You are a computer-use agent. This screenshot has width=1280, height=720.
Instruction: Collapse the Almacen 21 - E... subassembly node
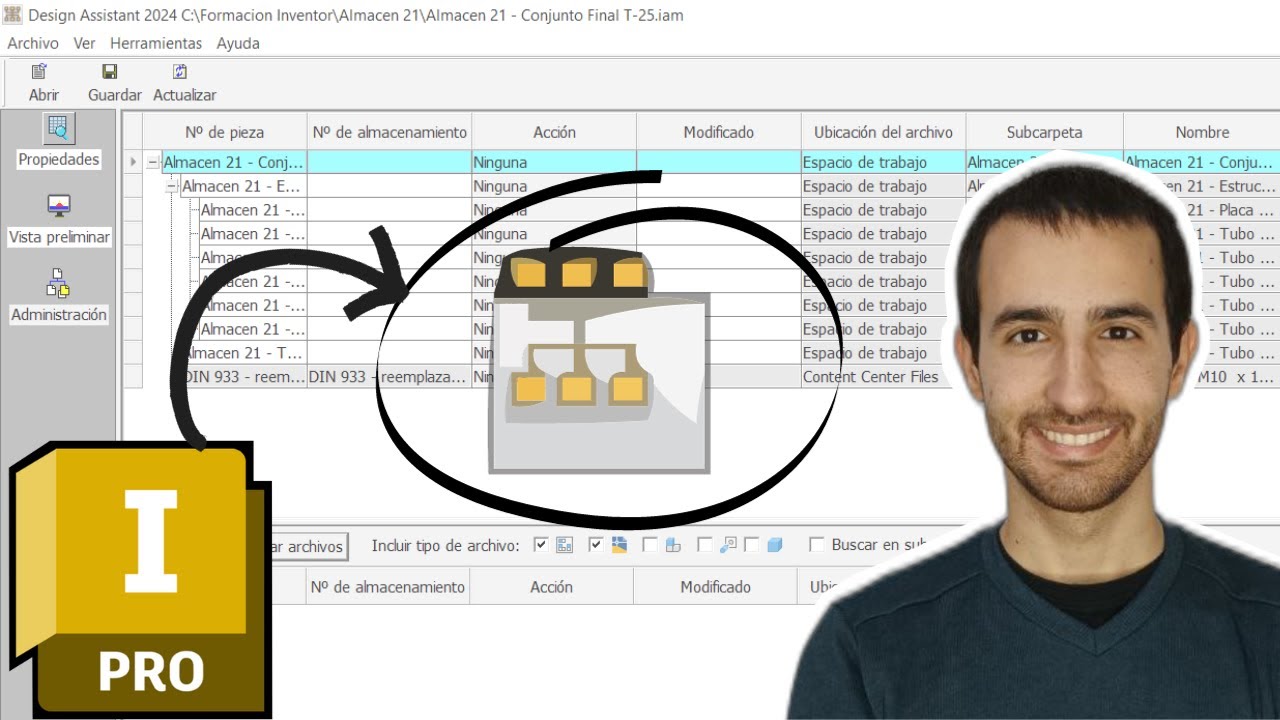[172, 186]
